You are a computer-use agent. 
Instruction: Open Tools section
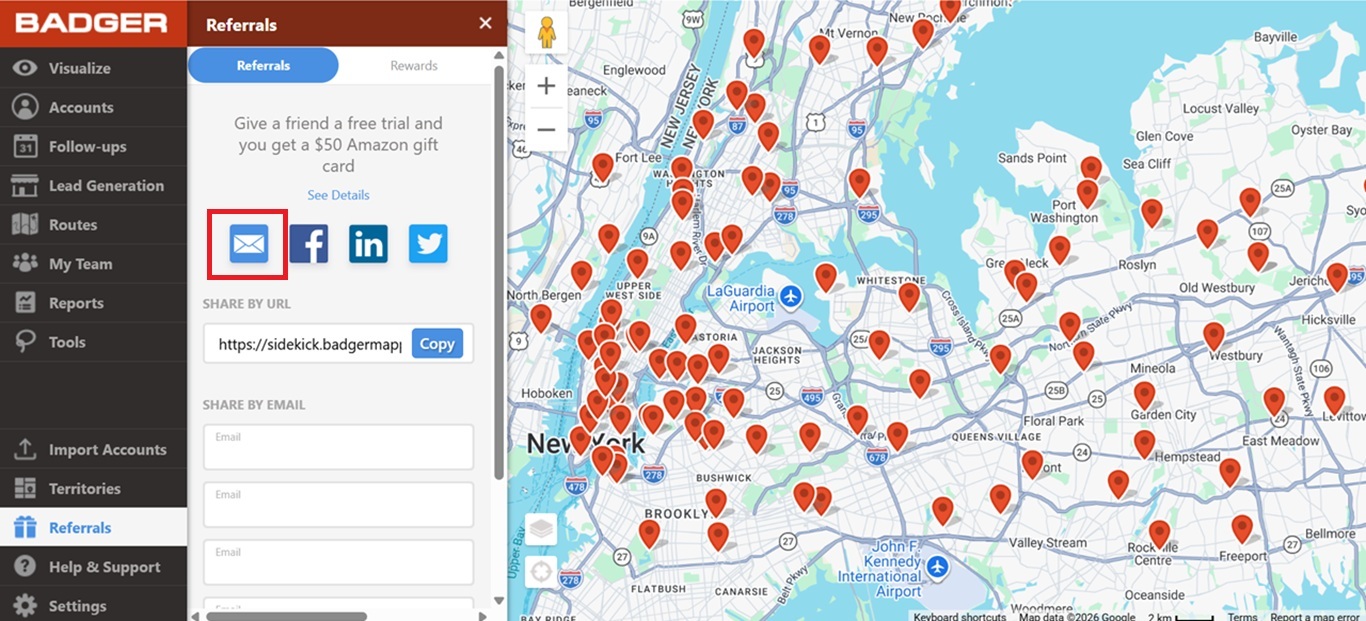click(93, 341)
